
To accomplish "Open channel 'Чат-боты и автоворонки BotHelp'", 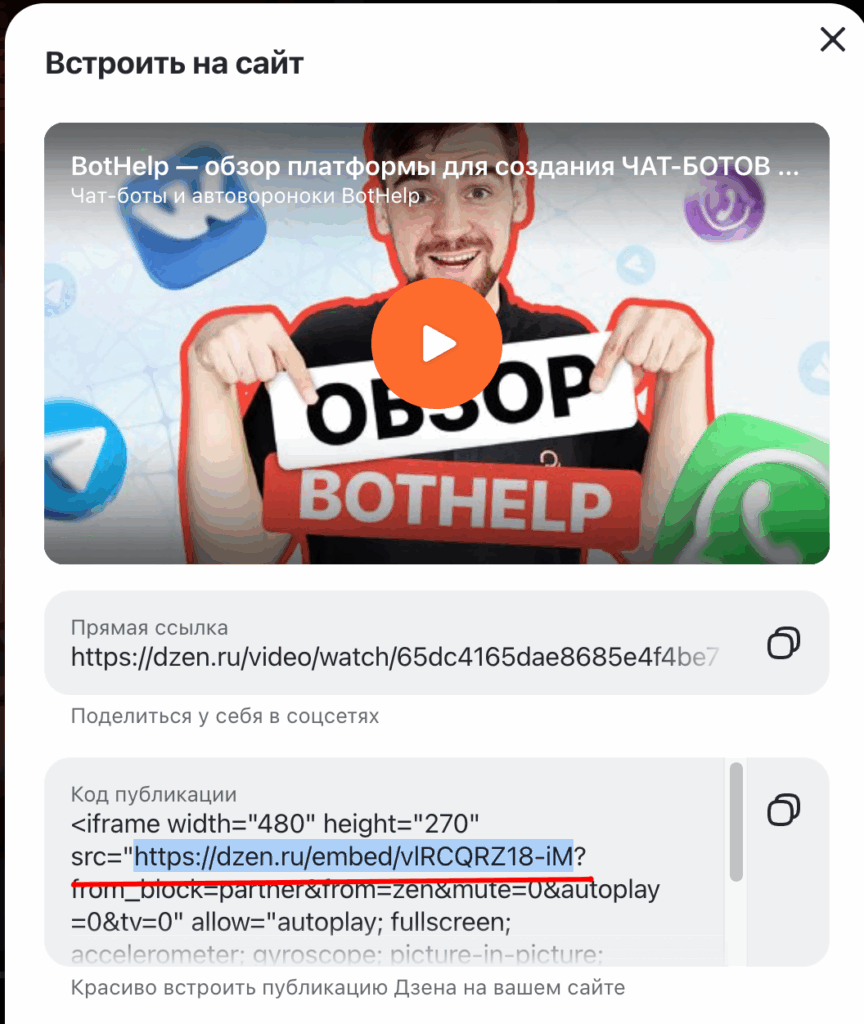I will click(245, 195).
